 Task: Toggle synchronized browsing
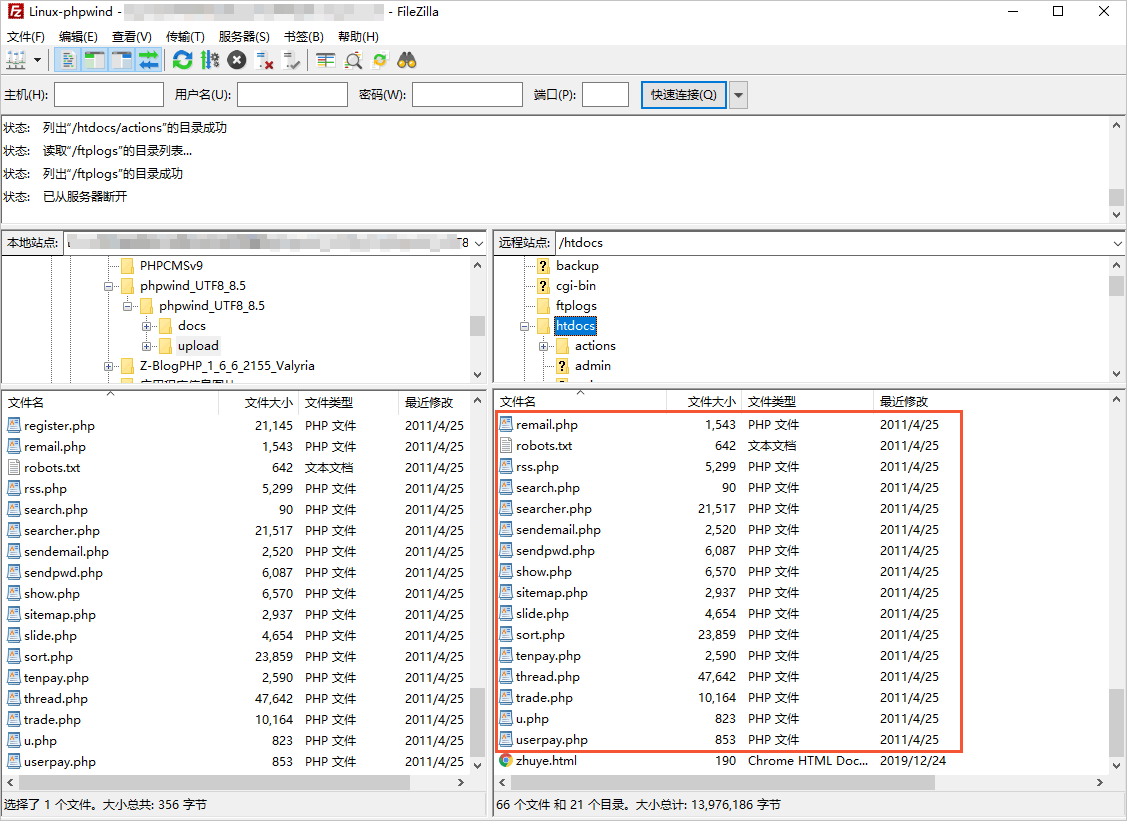tap(380, 60)
